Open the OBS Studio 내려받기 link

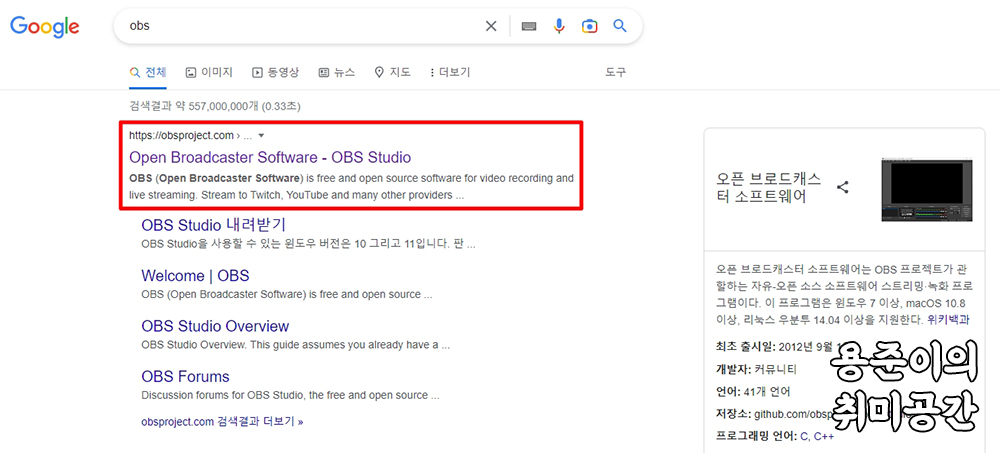click(x=214, y=225)
